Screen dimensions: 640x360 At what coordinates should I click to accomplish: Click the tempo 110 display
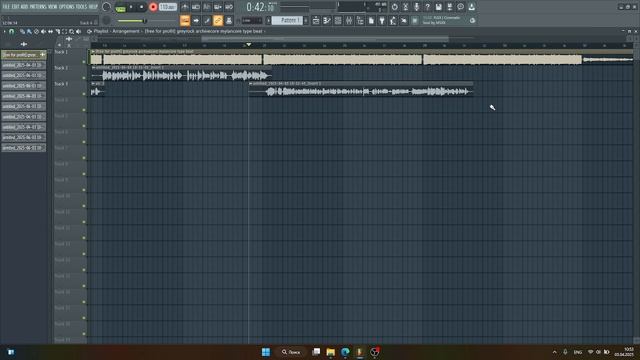coord(168,7)
